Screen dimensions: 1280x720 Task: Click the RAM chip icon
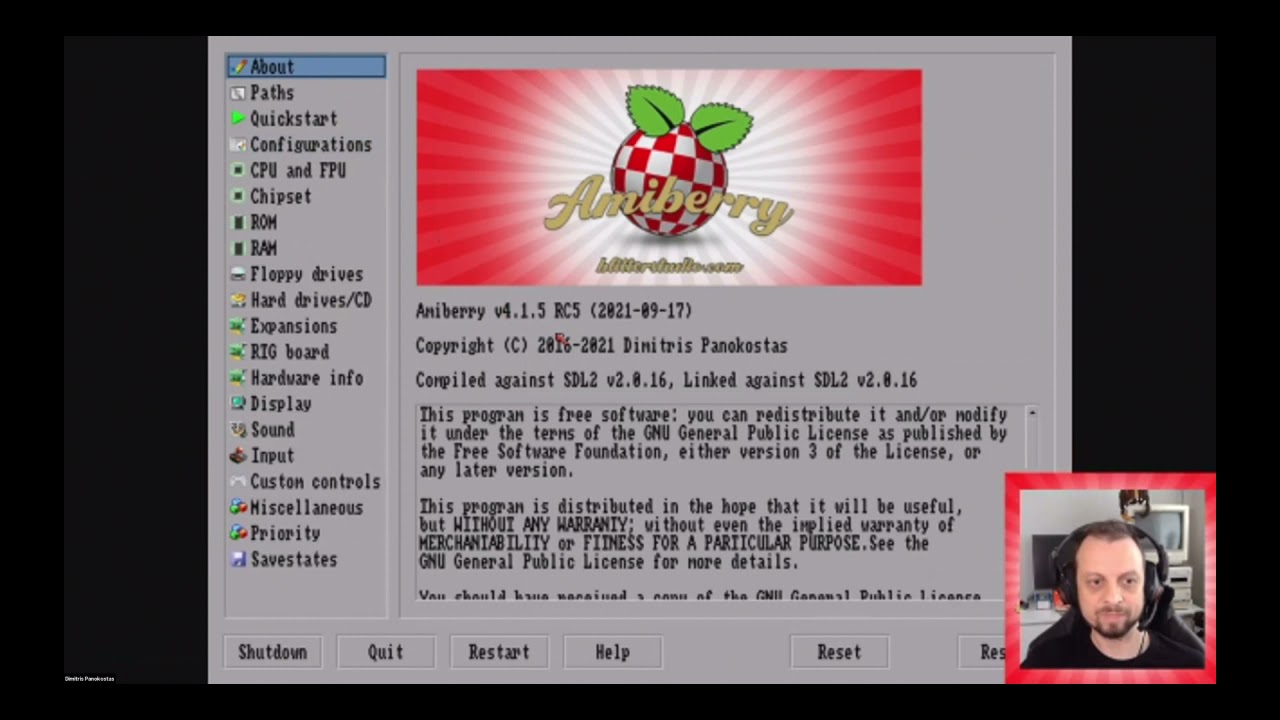point(237,249)
